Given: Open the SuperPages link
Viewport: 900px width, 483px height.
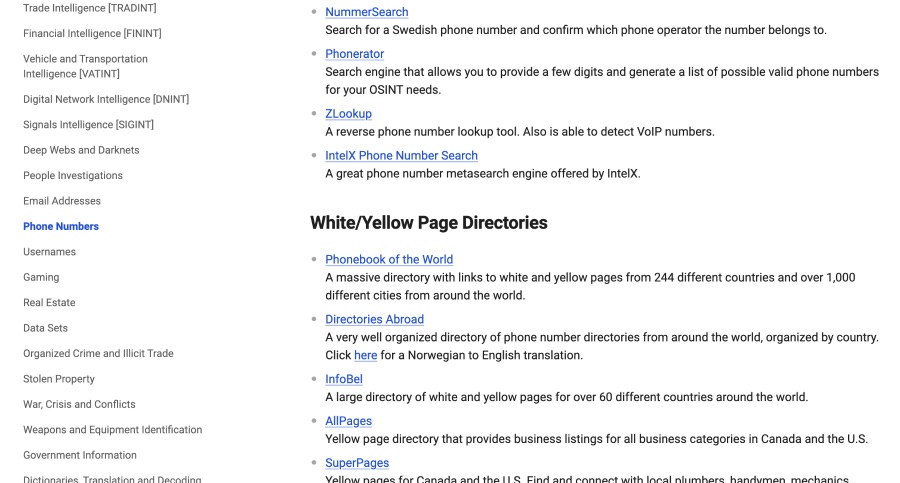Looking at the screenshot, I should click(357, 463).
